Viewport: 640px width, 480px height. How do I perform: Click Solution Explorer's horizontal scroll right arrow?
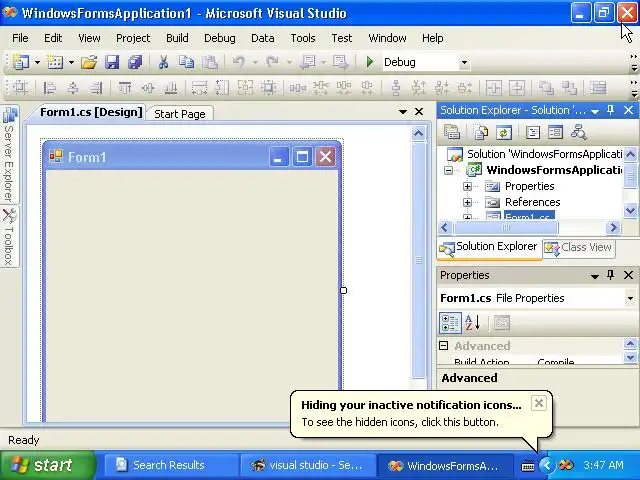click(x=613, y=228)
